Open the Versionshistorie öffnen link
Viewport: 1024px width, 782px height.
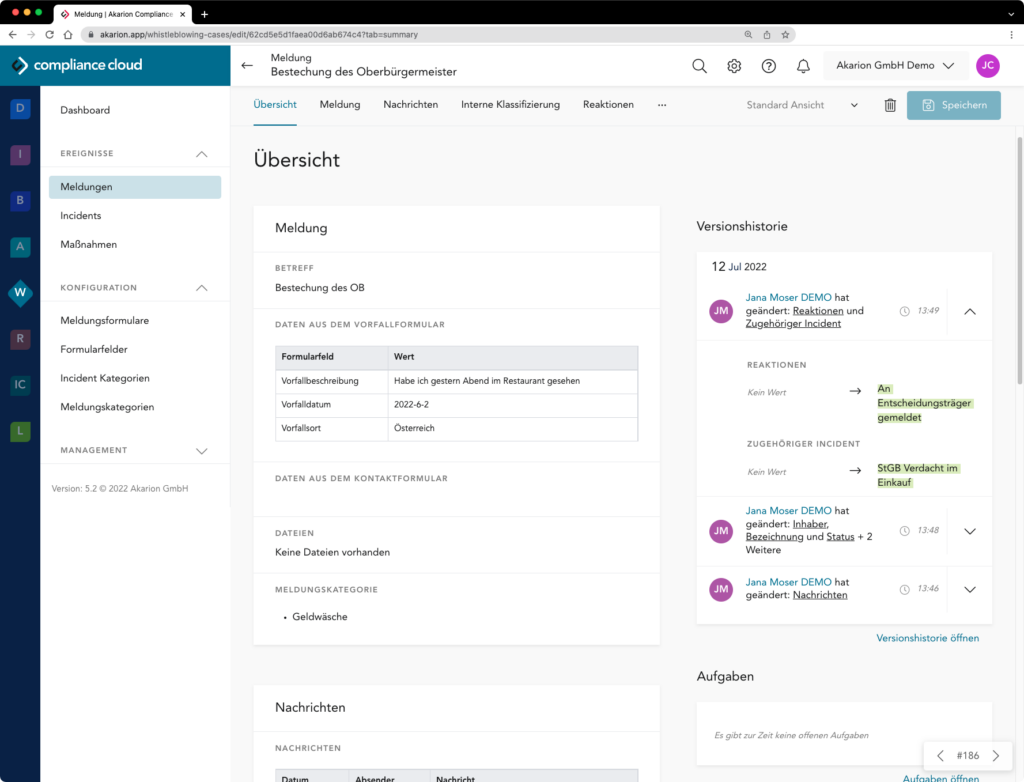[927, 638]
